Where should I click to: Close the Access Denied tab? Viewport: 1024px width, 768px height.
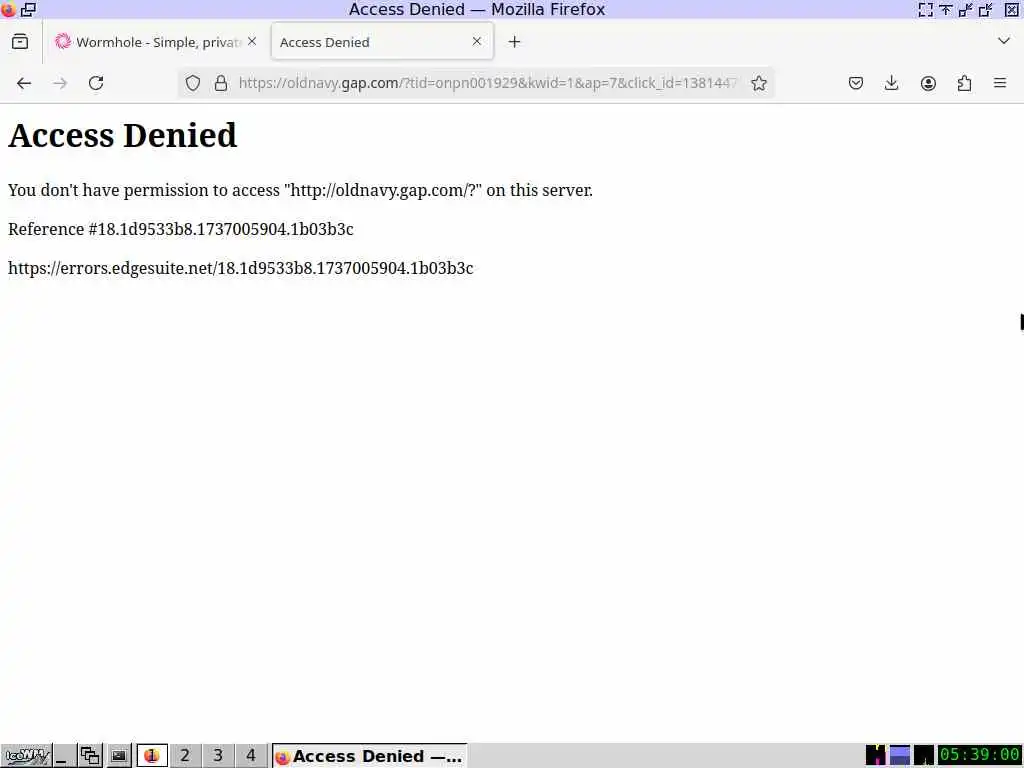point(477,41)
